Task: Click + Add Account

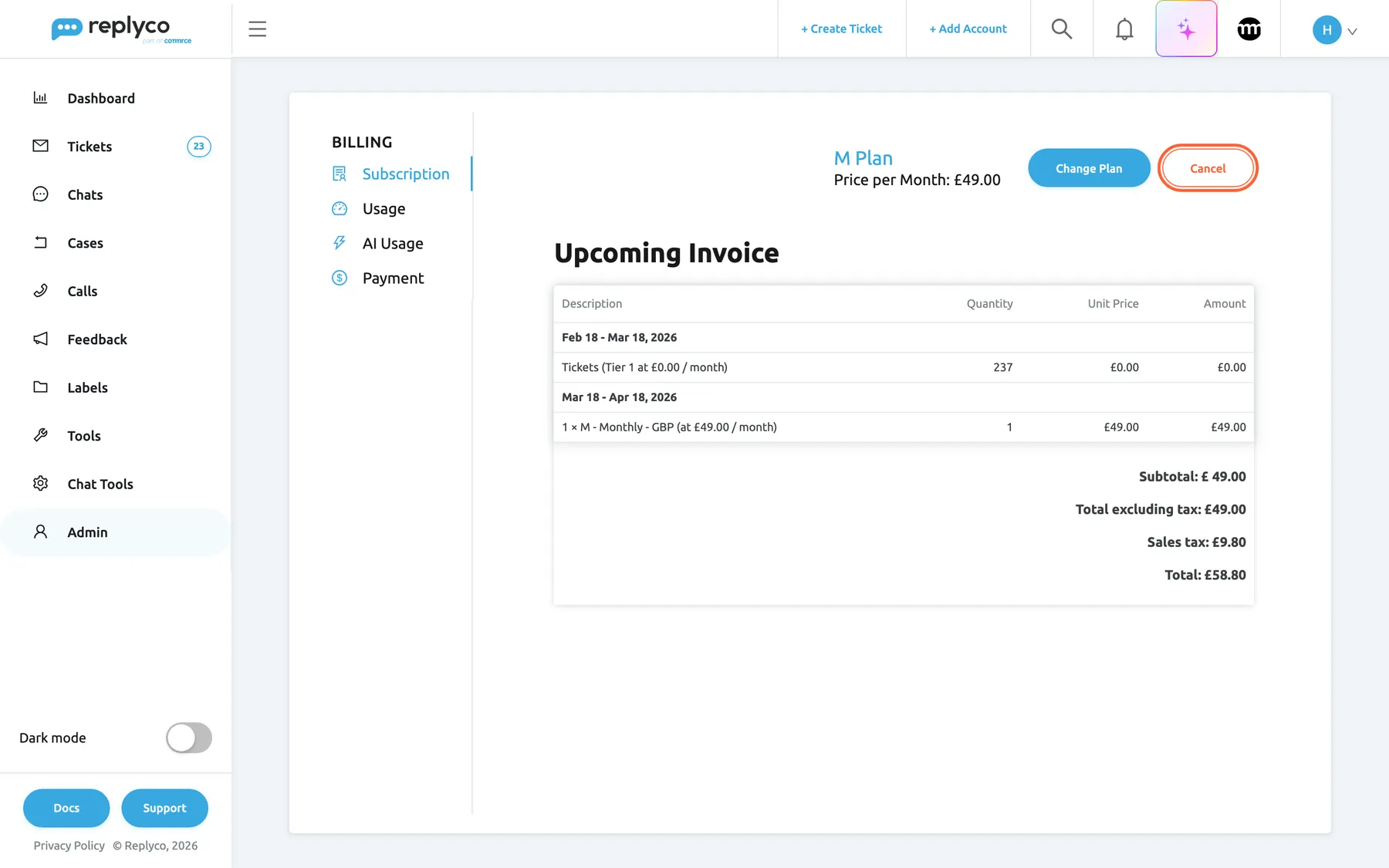Action: [968, 29]
